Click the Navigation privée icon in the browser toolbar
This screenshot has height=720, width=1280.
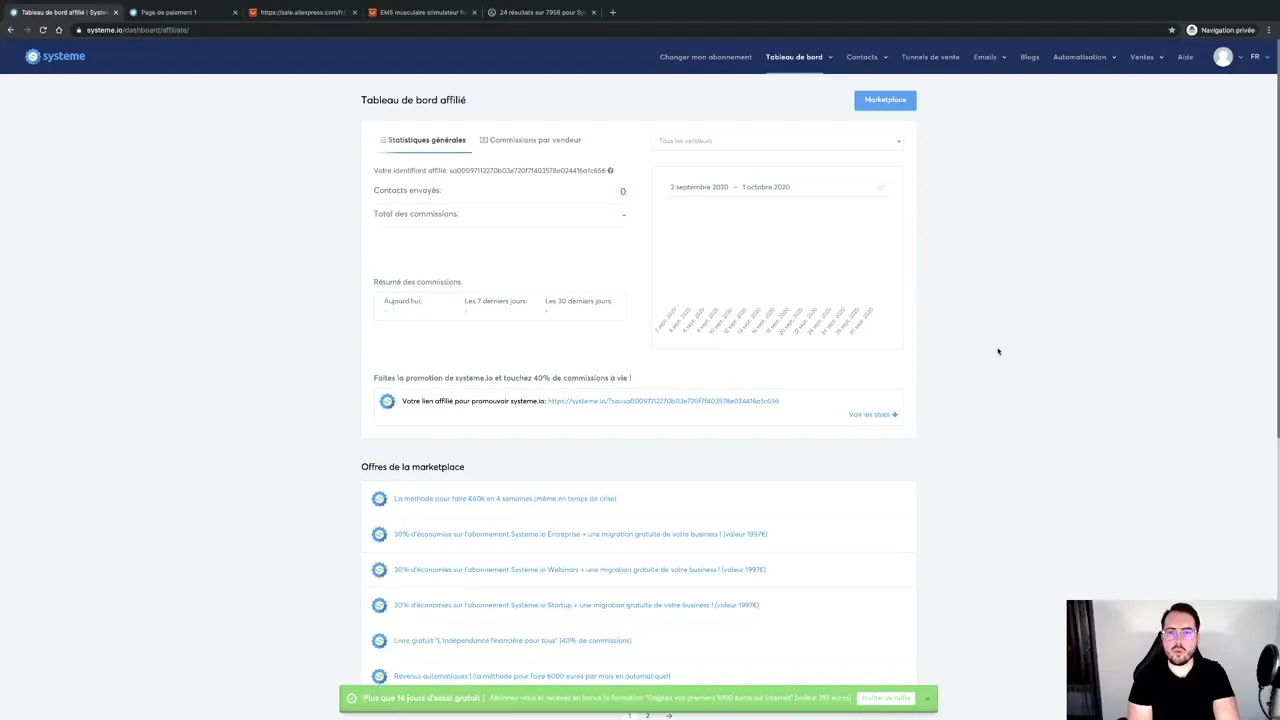click(x=1191, y=30)
